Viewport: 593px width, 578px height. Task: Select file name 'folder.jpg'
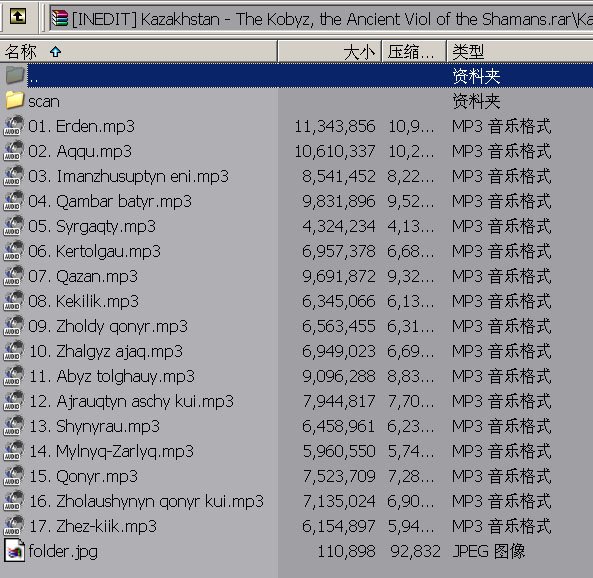(63, 551)
